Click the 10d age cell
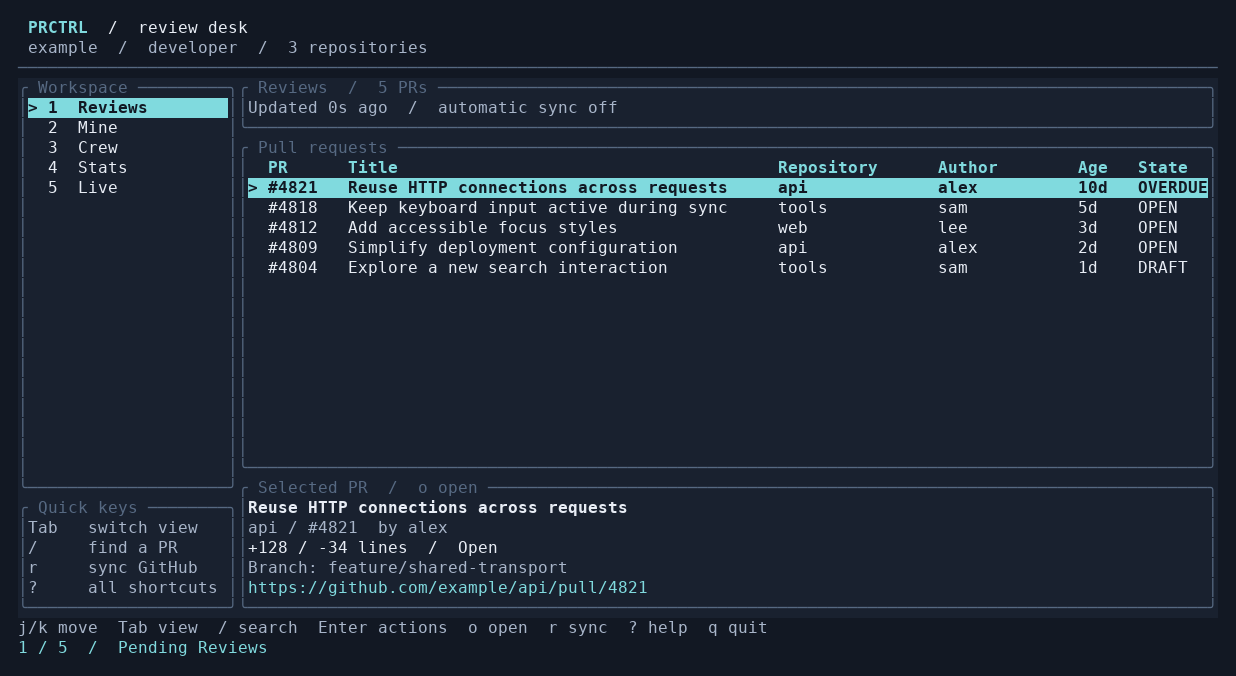The height and width of the screenshot is (676, 1236). [x=1093, y=188]
